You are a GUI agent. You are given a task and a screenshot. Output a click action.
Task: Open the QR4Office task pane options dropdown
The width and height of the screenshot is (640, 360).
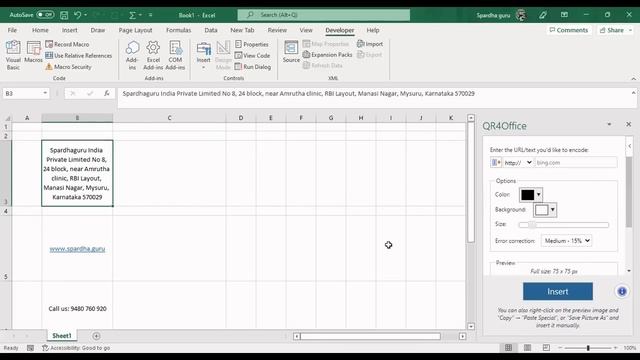[x=609, y=124]
